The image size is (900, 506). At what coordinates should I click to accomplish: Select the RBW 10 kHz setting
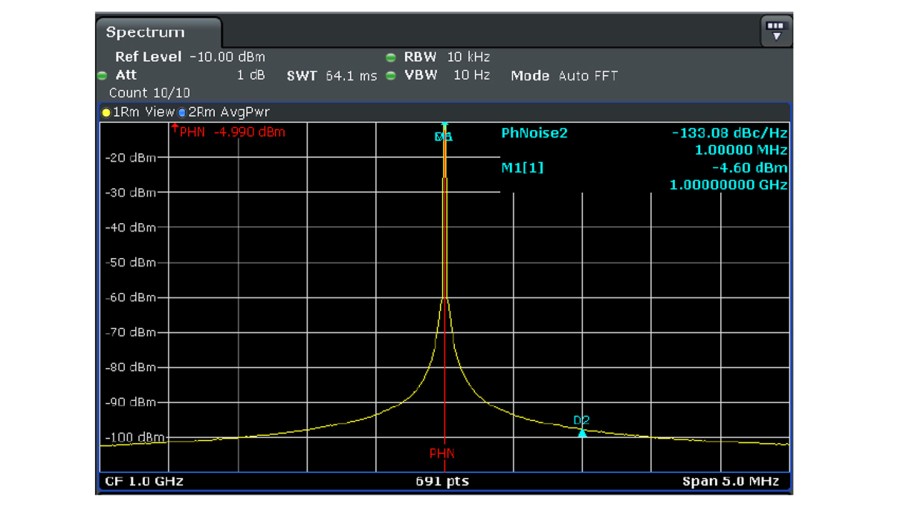[447, 57]
